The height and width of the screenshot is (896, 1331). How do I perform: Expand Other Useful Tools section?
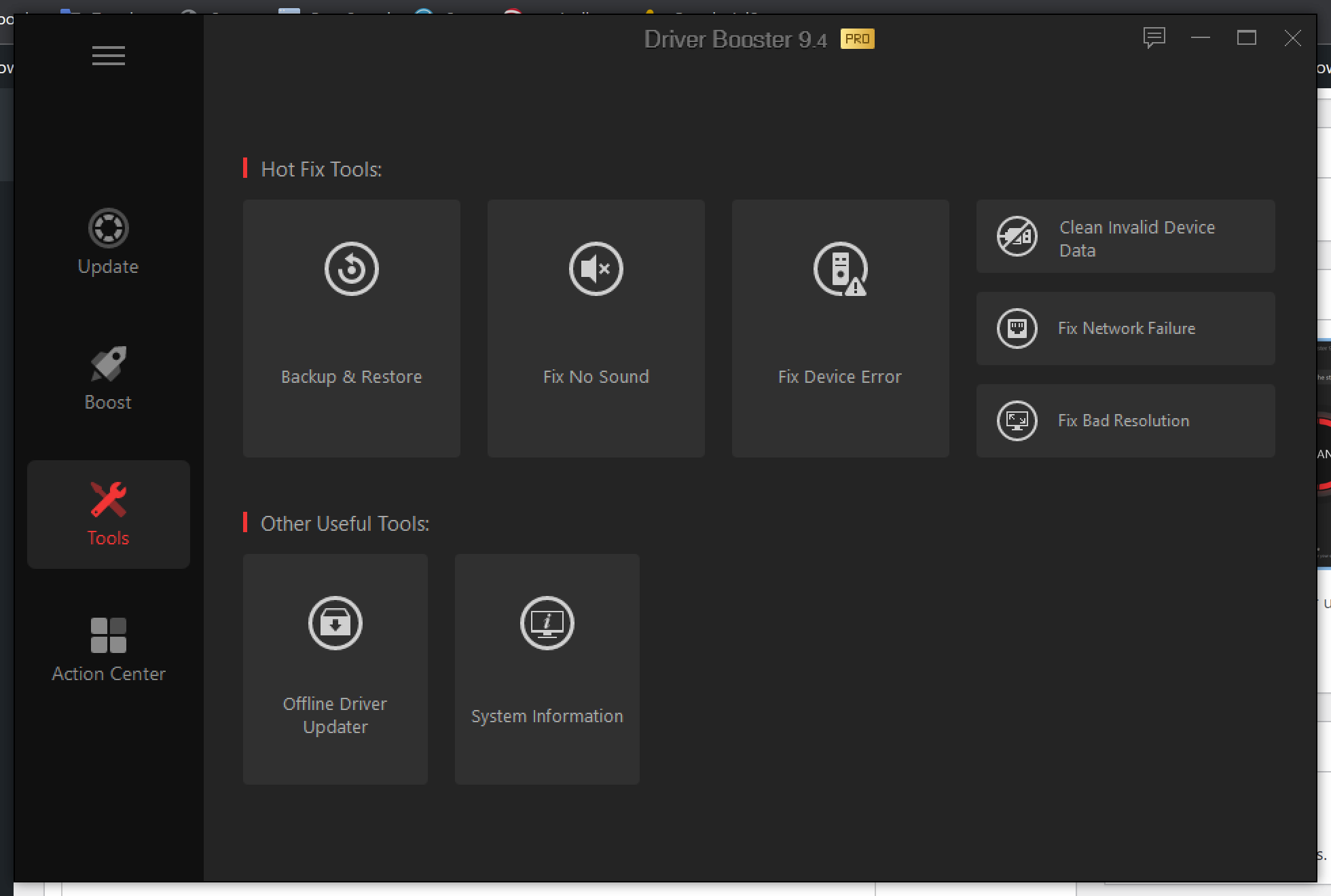pyautogui.click(x=343, y=521)
